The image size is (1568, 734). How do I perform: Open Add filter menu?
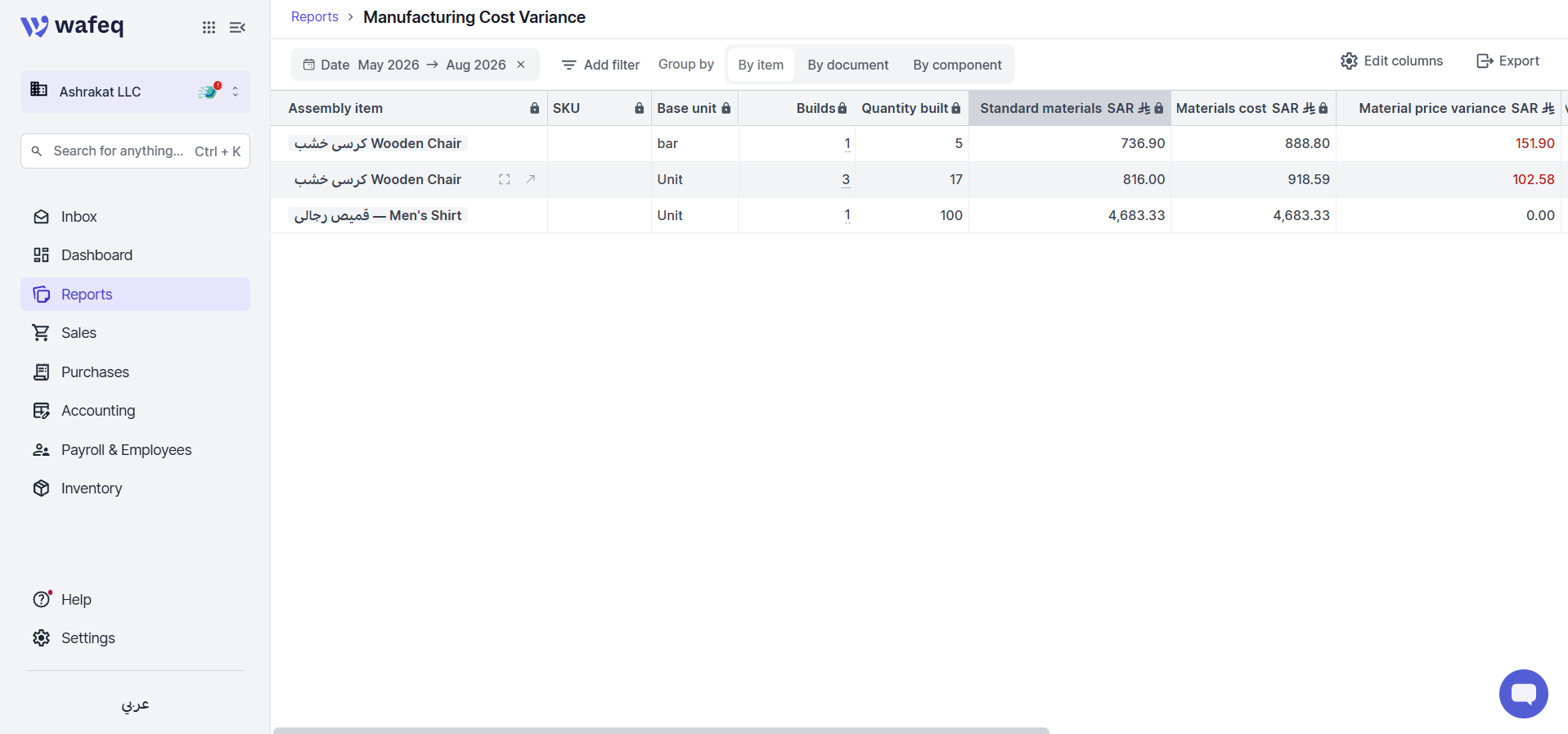[x=601, y=65]
